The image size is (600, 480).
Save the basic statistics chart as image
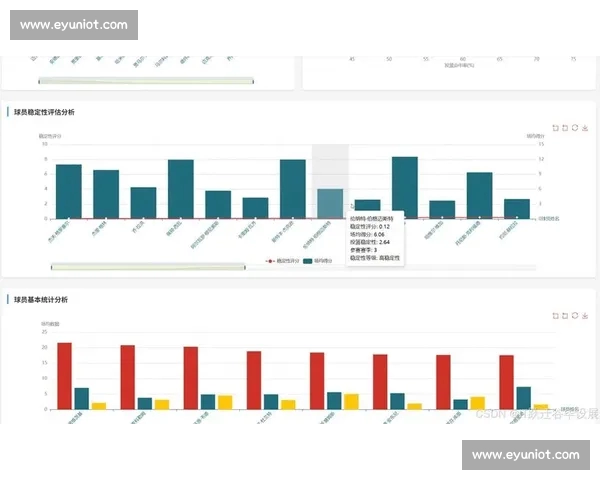pos(585,315)
